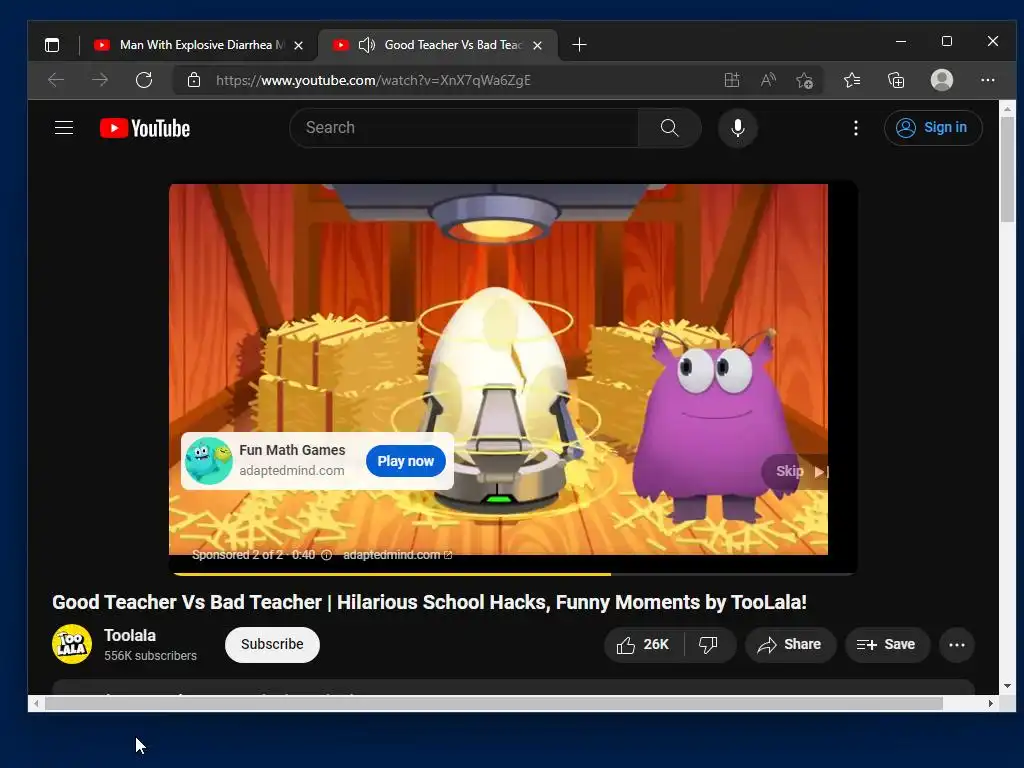1024x768 pixels.
Task: Search with your voice microphone
Action: 738,127
